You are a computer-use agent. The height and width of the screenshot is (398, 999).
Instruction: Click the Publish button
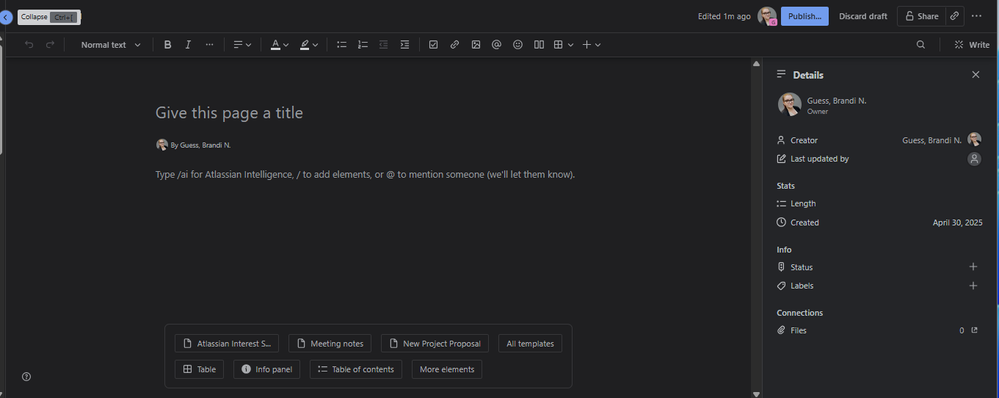(805, 17)
